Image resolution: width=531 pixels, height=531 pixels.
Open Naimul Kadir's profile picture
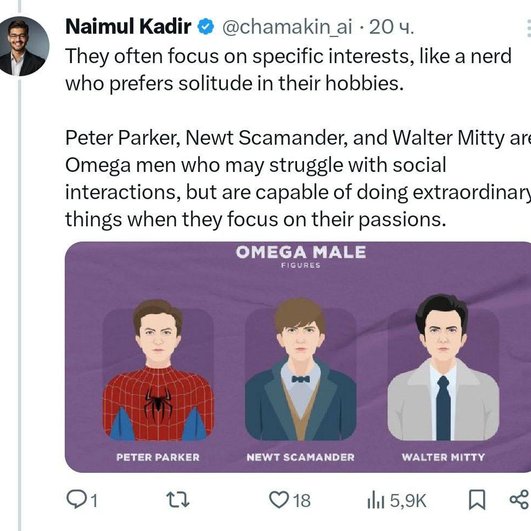click(x=22, y=46)
